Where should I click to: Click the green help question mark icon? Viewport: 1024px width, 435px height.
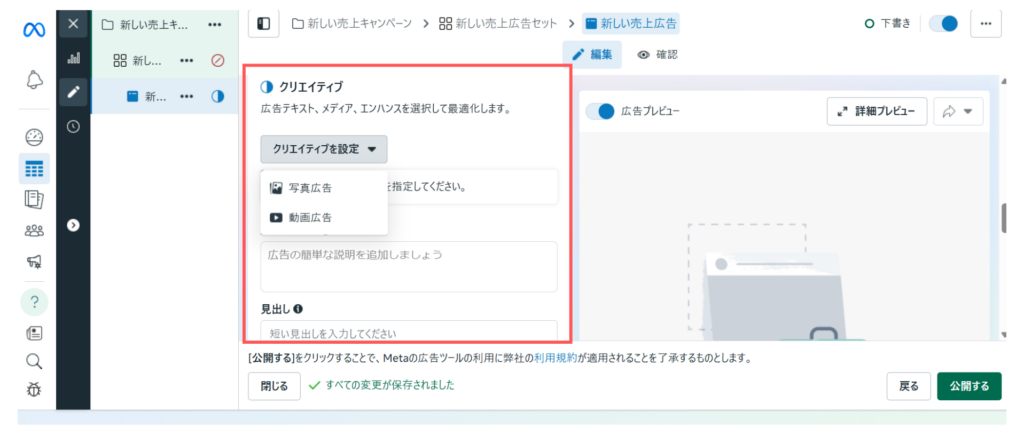pos(34,301)
